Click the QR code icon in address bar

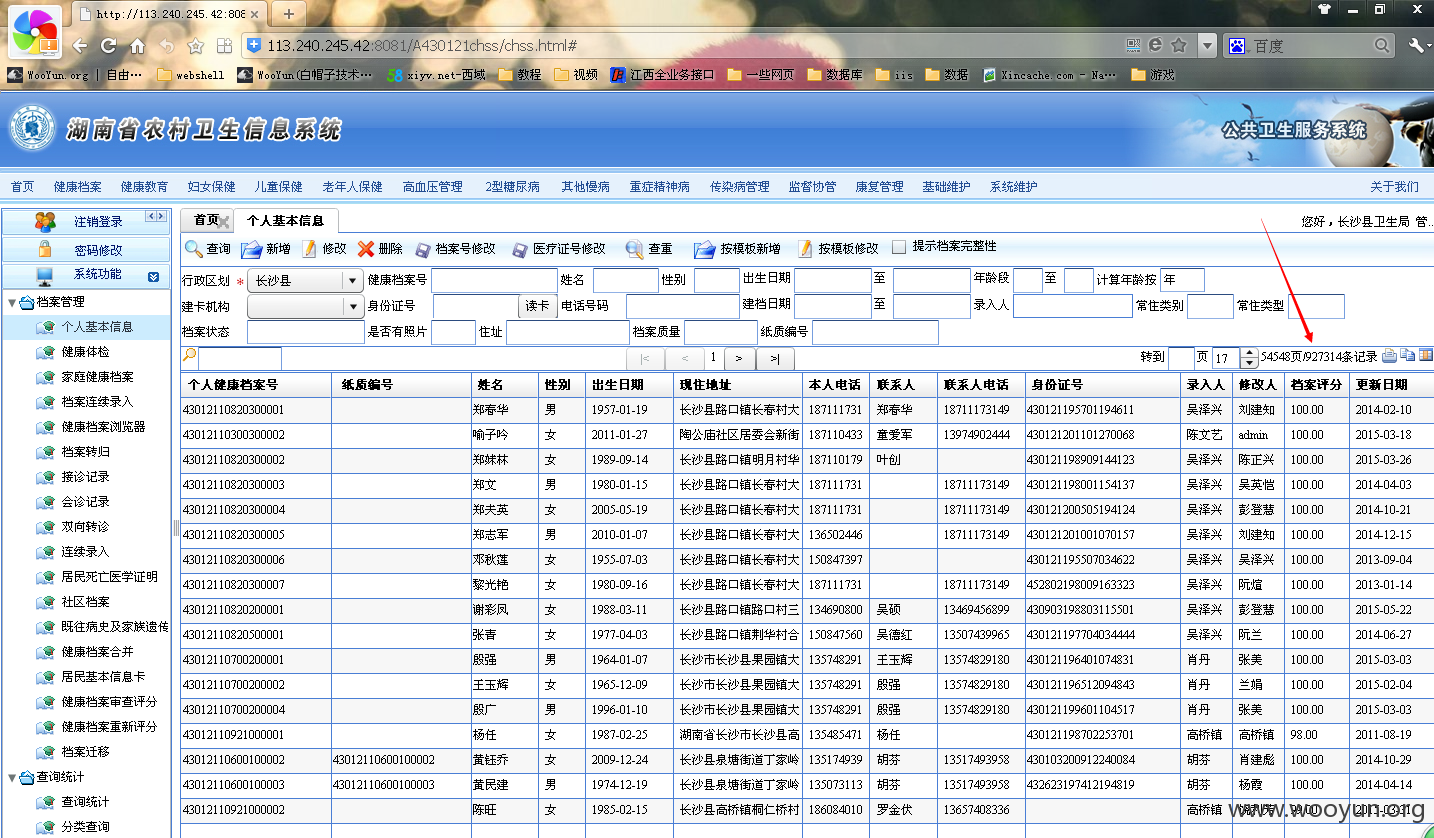coord(1133,45)
